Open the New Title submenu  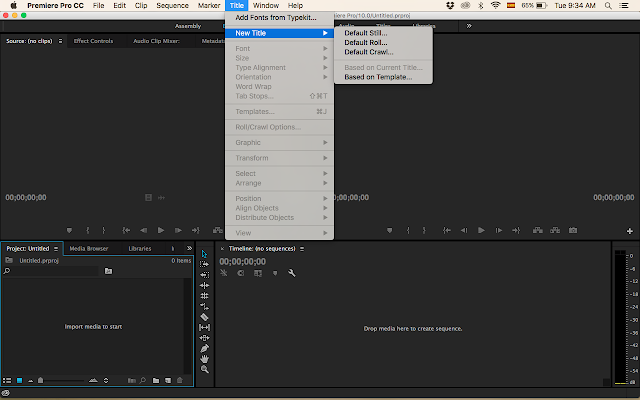[280, 33]
